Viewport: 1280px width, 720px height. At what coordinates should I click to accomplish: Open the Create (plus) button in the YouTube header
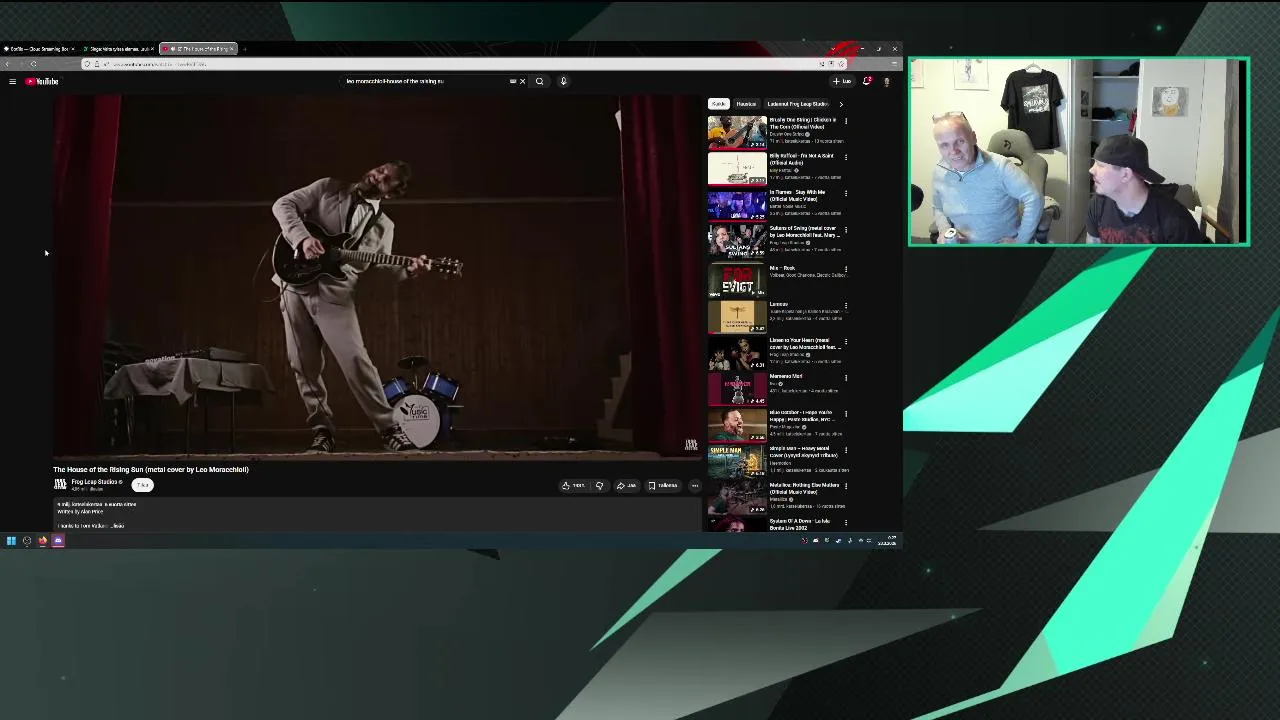click(x=842, y=81)
